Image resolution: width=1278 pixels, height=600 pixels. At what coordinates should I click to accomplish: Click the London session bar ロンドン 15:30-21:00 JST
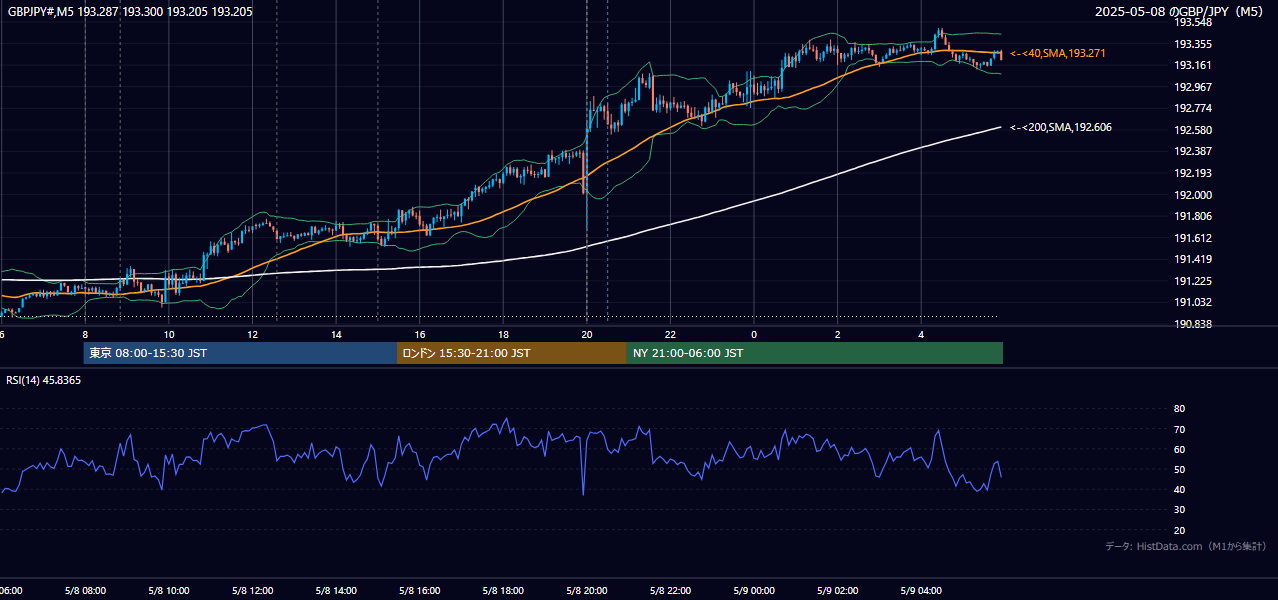[512, 353]
